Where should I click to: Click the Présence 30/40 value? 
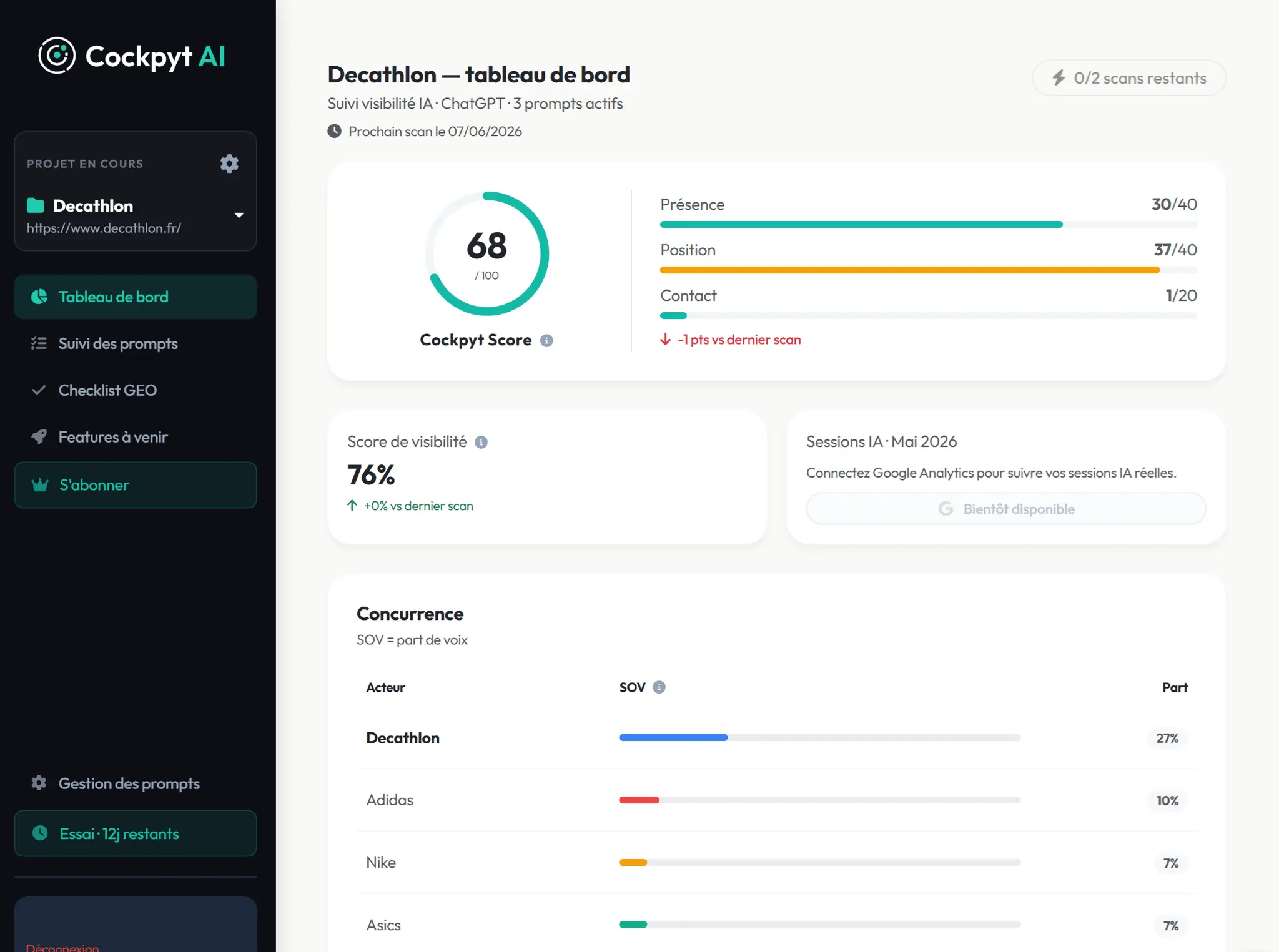click(1174, 204)
